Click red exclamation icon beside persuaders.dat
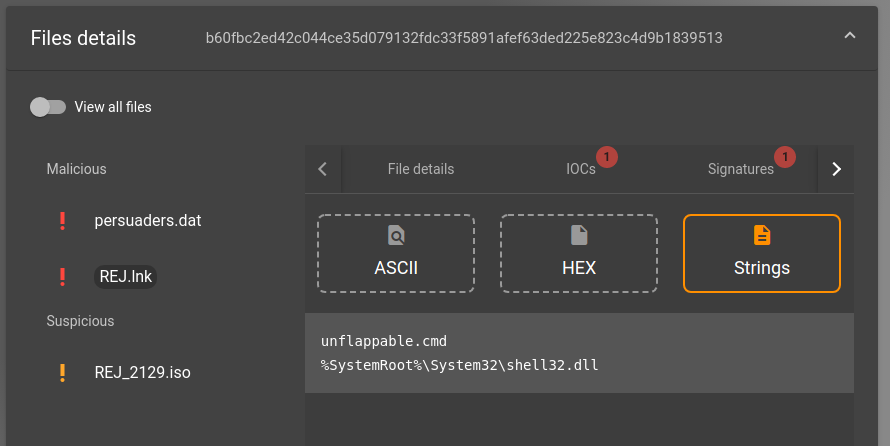 [x=62, y=221]
